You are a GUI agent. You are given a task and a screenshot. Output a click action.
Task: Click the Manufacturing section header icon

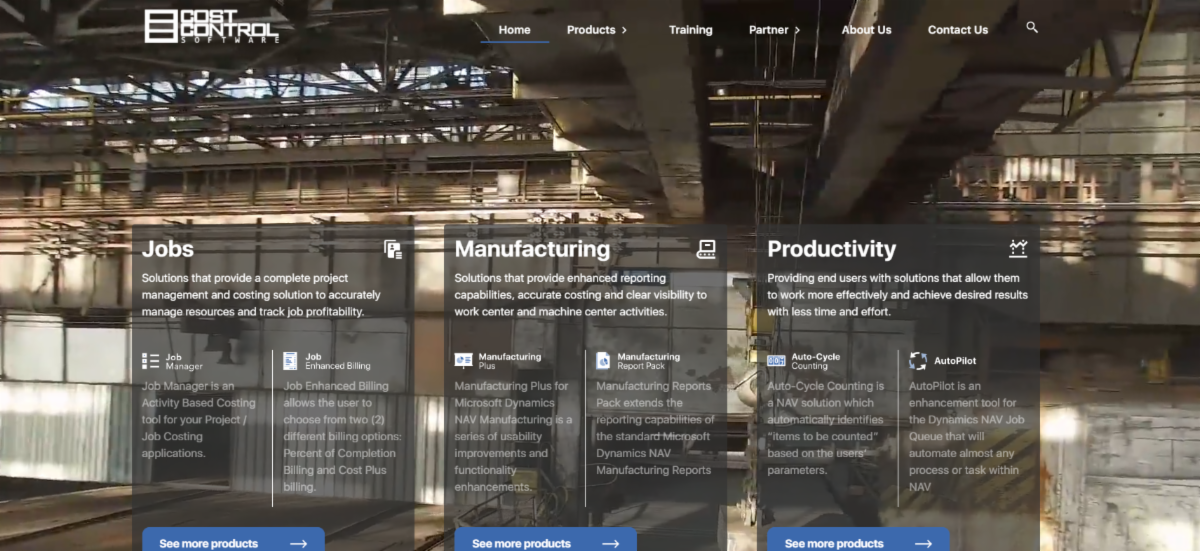tap(706, 250)
